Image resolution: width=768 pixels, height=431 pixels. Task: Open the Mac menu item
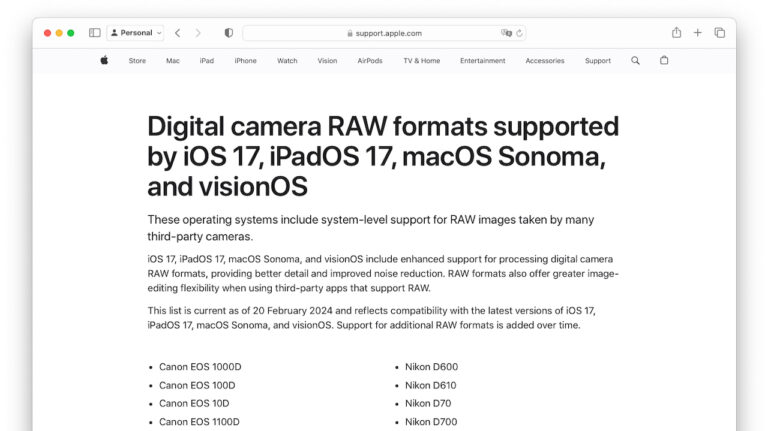[x=173, y=61]
